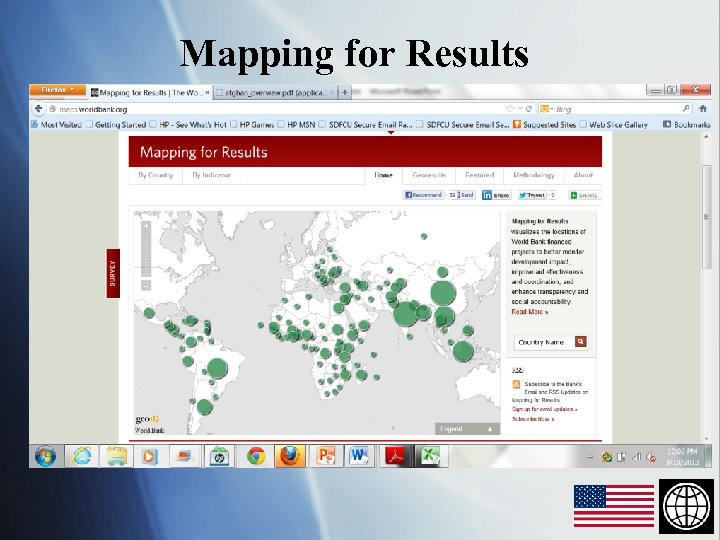Click the Country Name search field
720x540 pixels.
click(545, 342)
